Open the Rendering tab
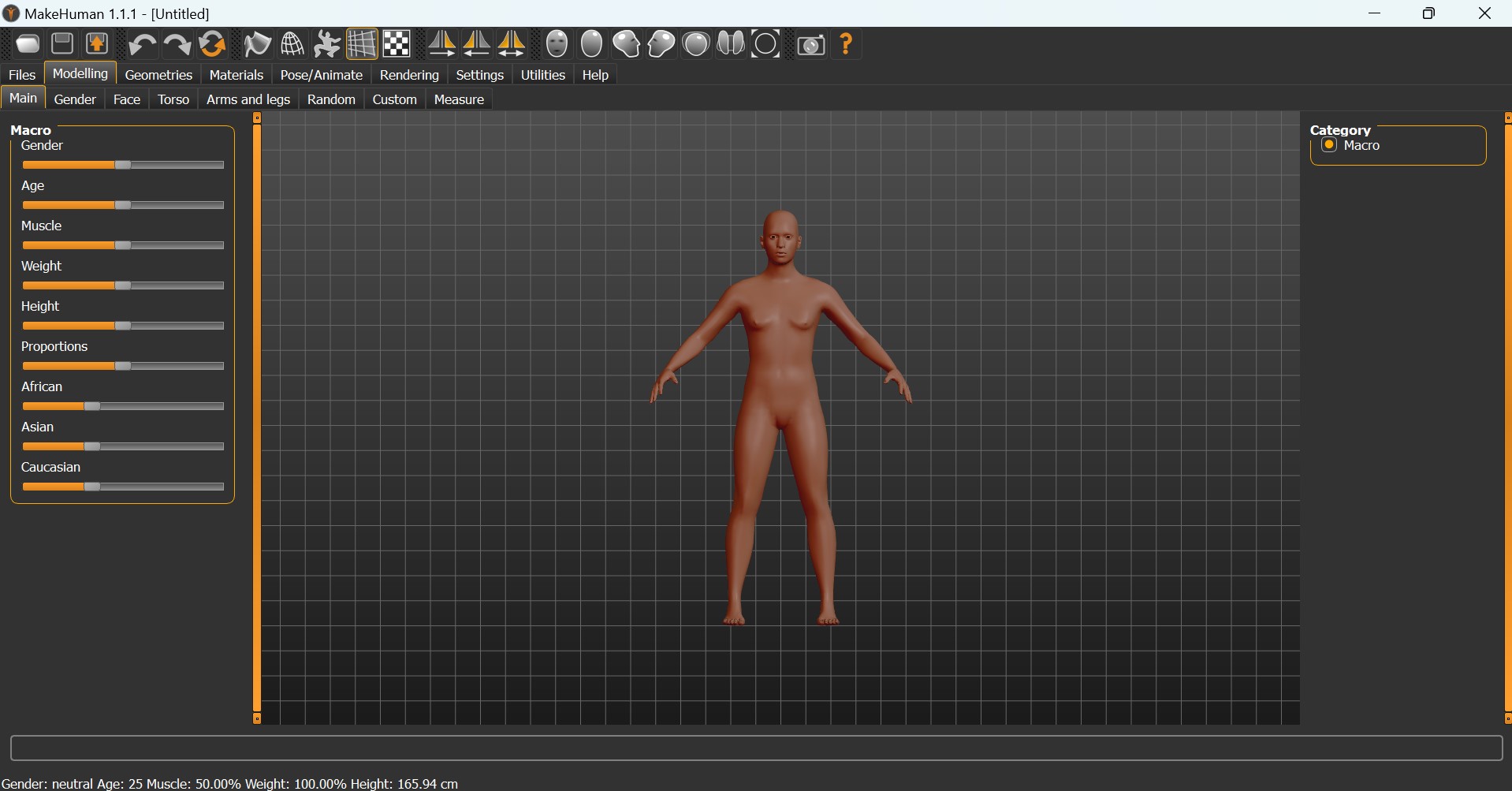The height and width of the screenshot is (791, 1512). click(x=409, y=75)
